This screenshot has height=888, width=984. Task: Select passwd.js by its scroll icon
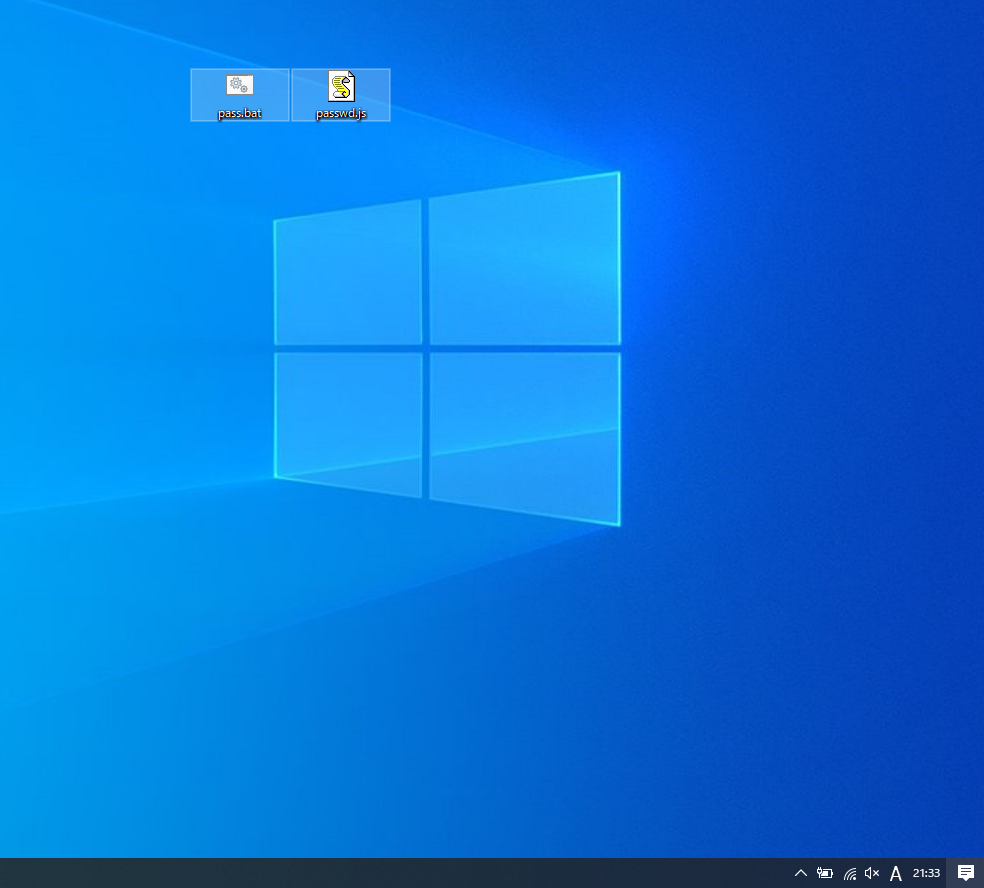340,86
